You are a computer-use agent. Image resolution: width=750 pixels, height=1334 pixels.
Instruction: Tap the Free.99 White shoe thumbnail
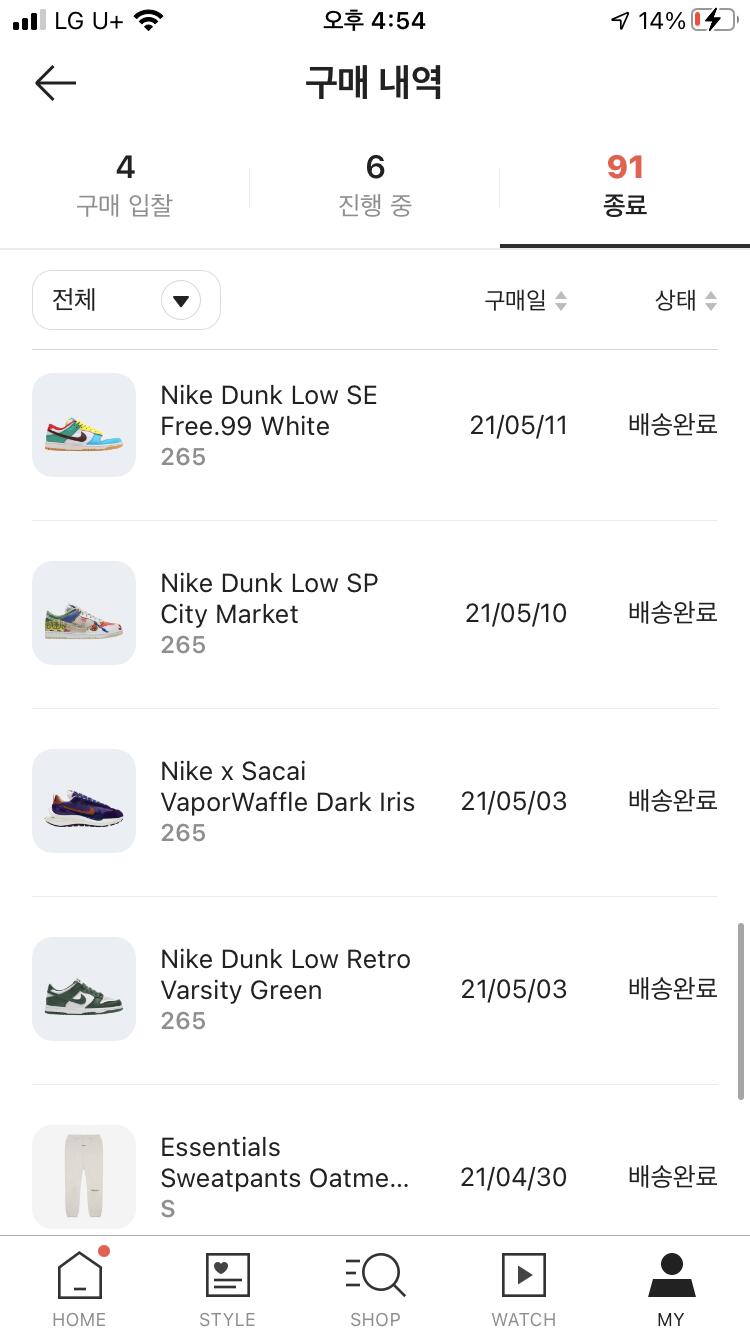tap(84, 425)
